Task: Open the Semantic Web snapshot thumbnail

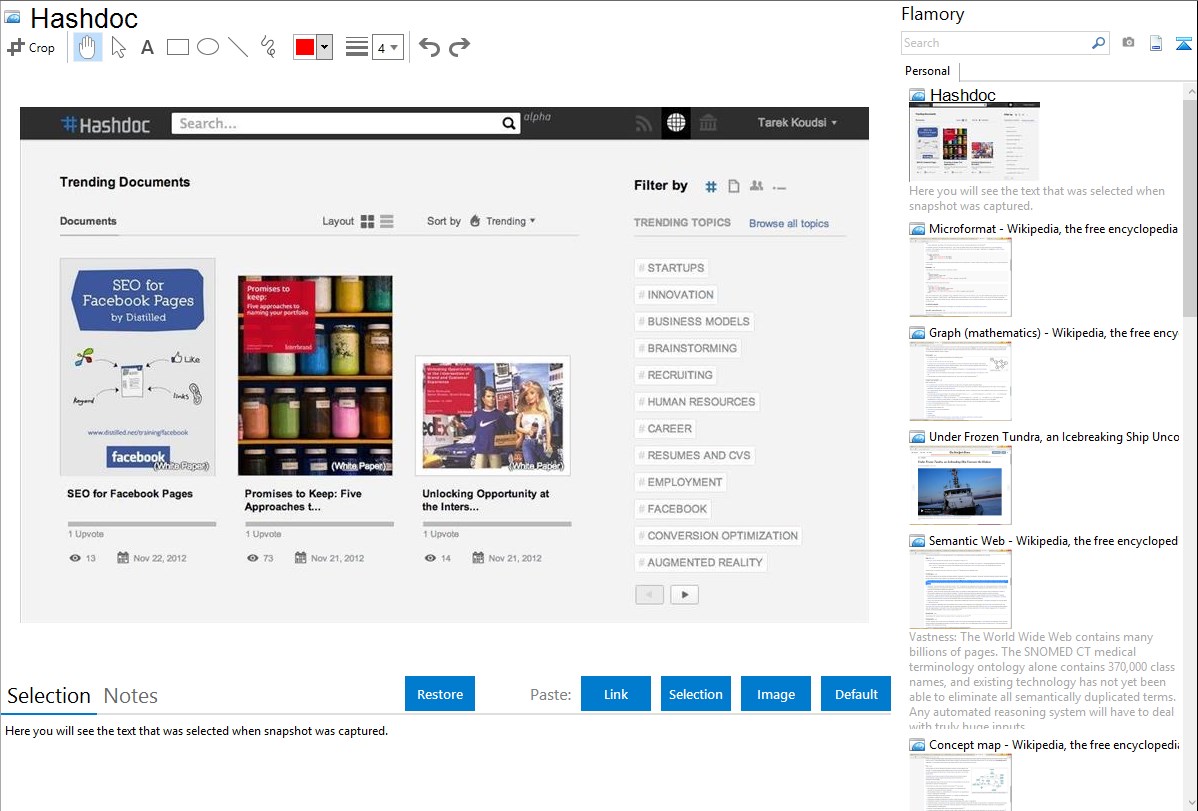Action: 960,588
